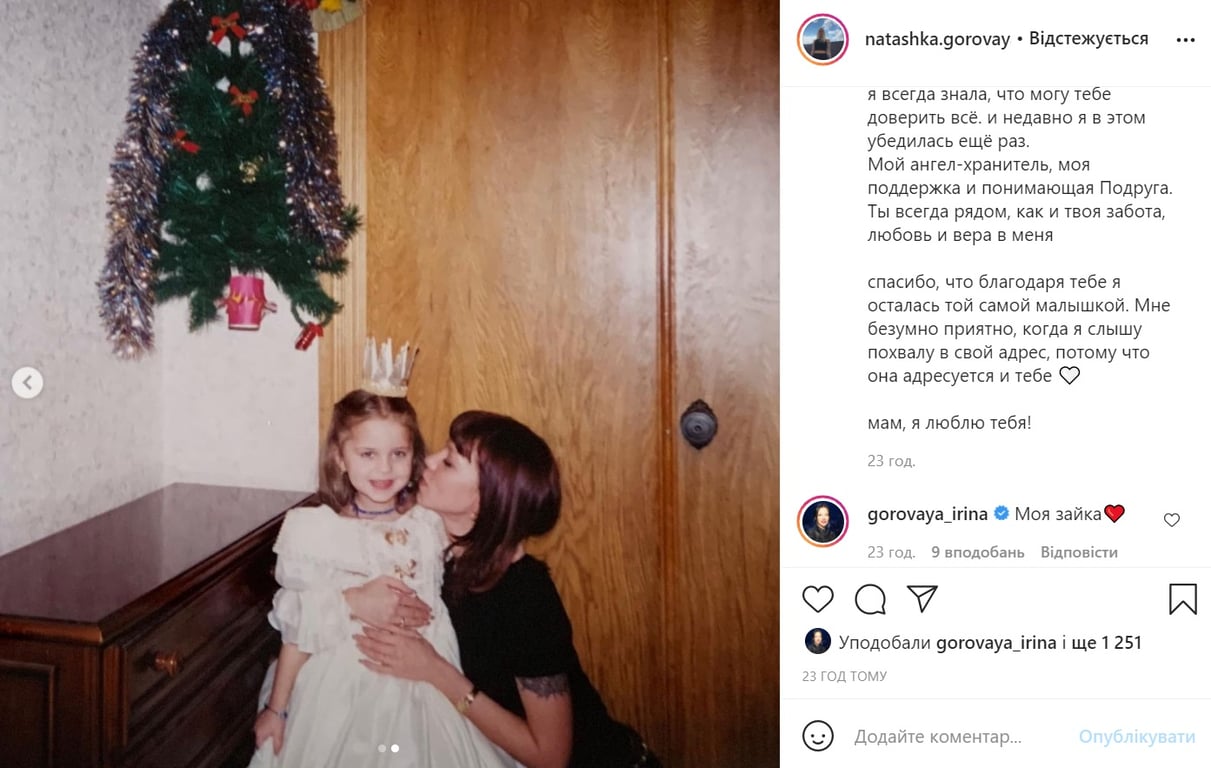The height and width of the screenshot is (768, 1211).
Task: Focus the Додайте коментар input field
Action: point(960,737)
